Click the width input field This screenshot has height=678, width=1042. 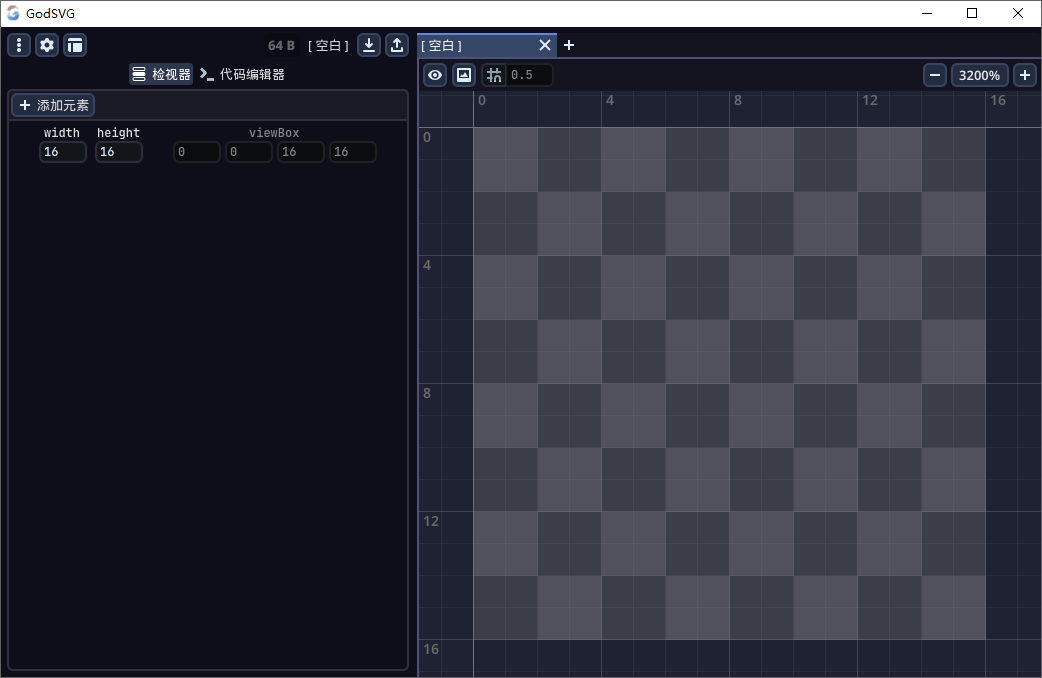click(62, 152)
